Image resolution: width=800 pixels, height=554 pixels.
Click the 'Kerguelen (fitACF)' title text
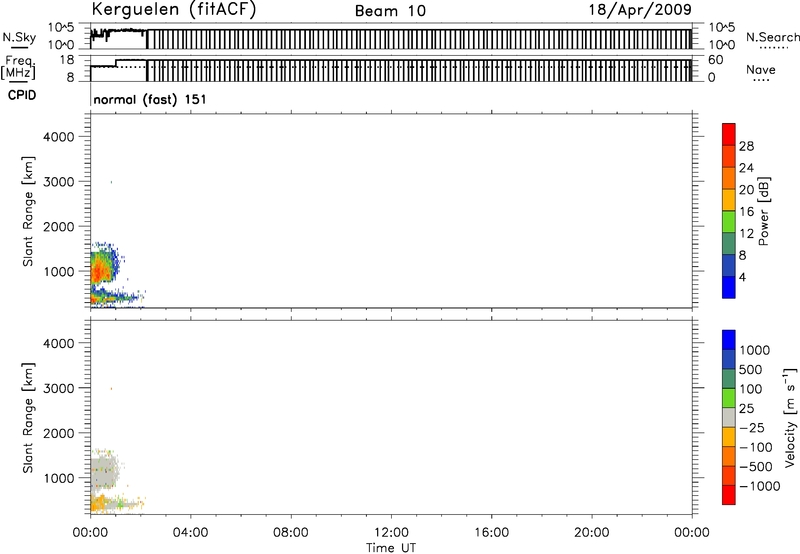173,10
